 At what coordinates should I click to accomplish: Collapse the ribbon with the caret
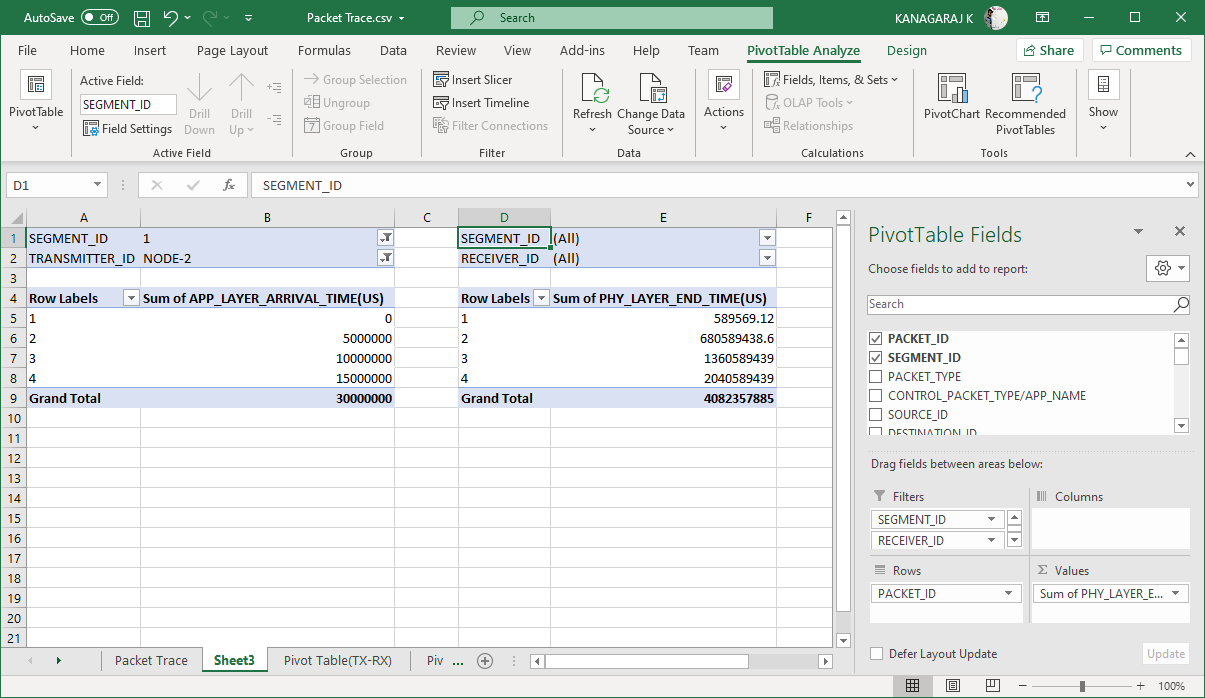tap(1190, 154)
